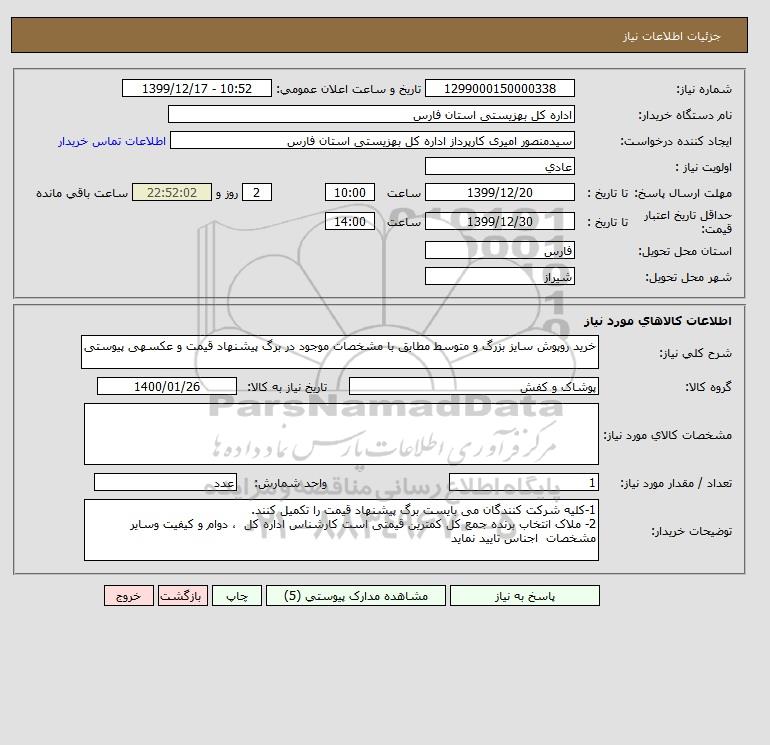
Task: Click the توضیحات خریدار label
Action: click(692, 531)
